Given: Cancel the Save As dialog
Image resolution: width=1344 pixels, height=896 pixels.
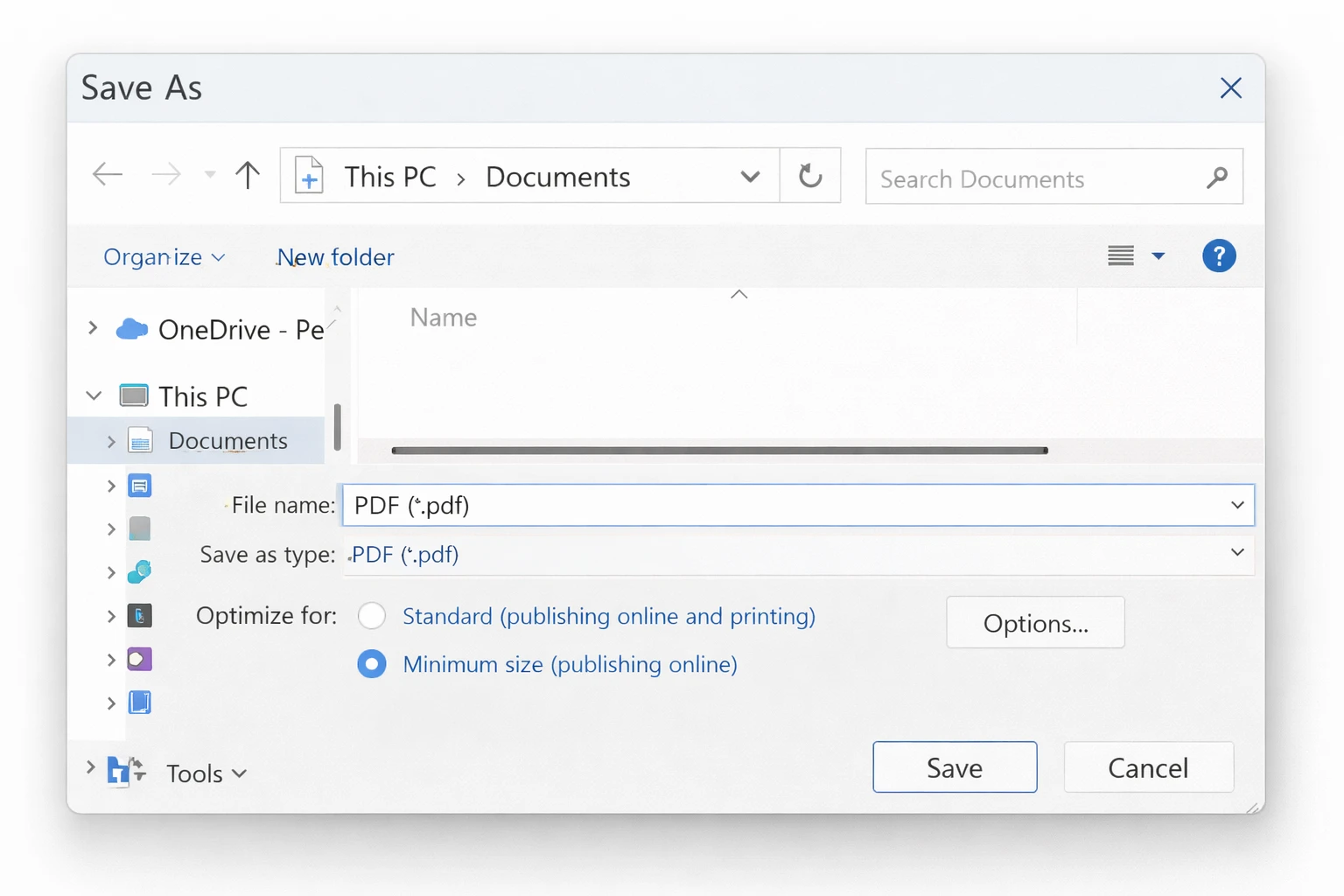Looking at the screenshot, I should [1149, 767].
